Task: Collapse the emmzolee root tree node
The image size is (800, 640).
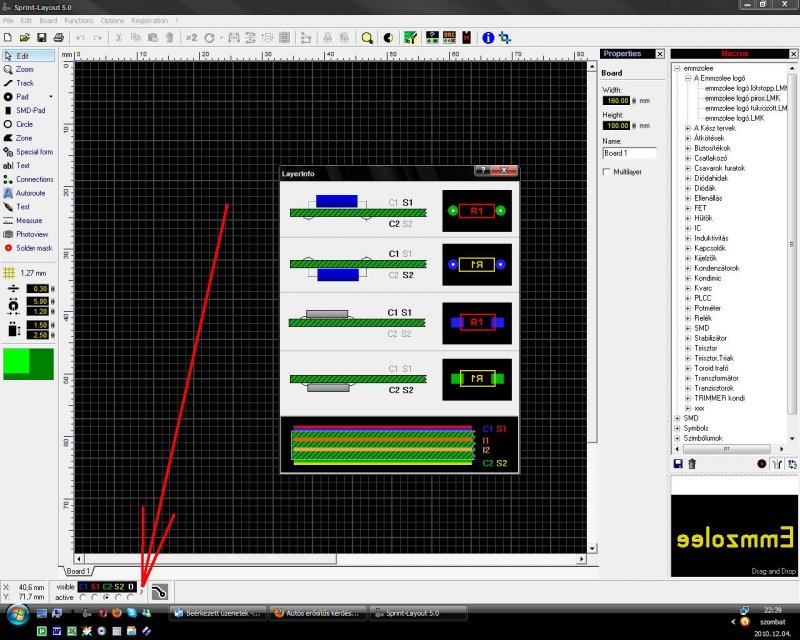Action: (677, 68)
